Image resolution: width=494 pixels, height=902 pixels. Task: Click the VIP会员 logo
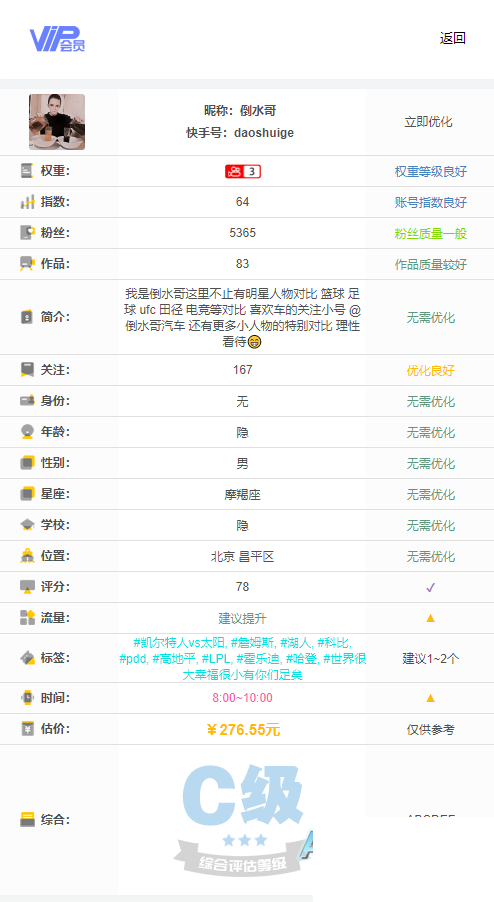(58, 39)
